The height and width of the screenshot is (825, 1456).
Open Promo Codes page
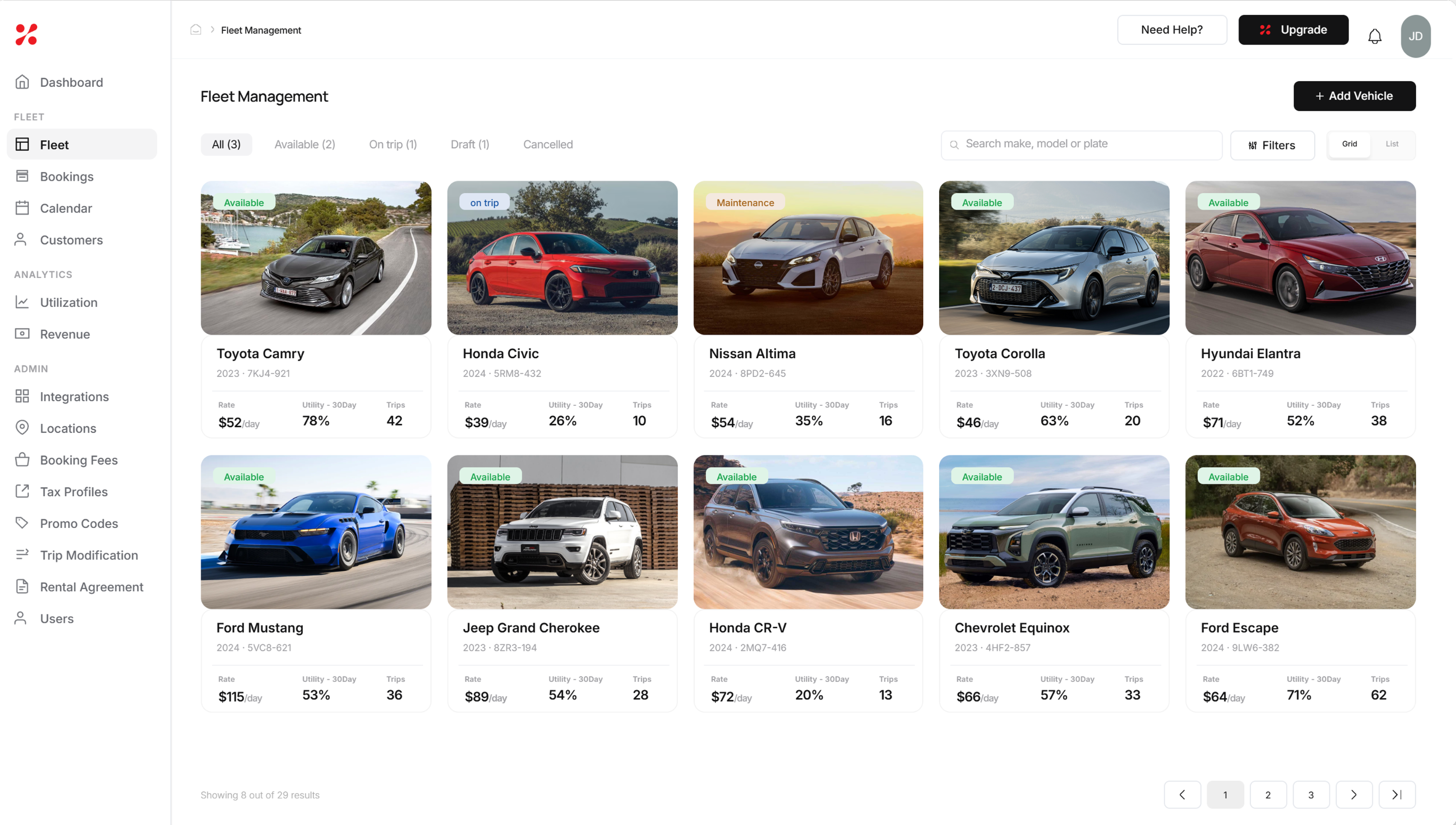click(82, 523)
